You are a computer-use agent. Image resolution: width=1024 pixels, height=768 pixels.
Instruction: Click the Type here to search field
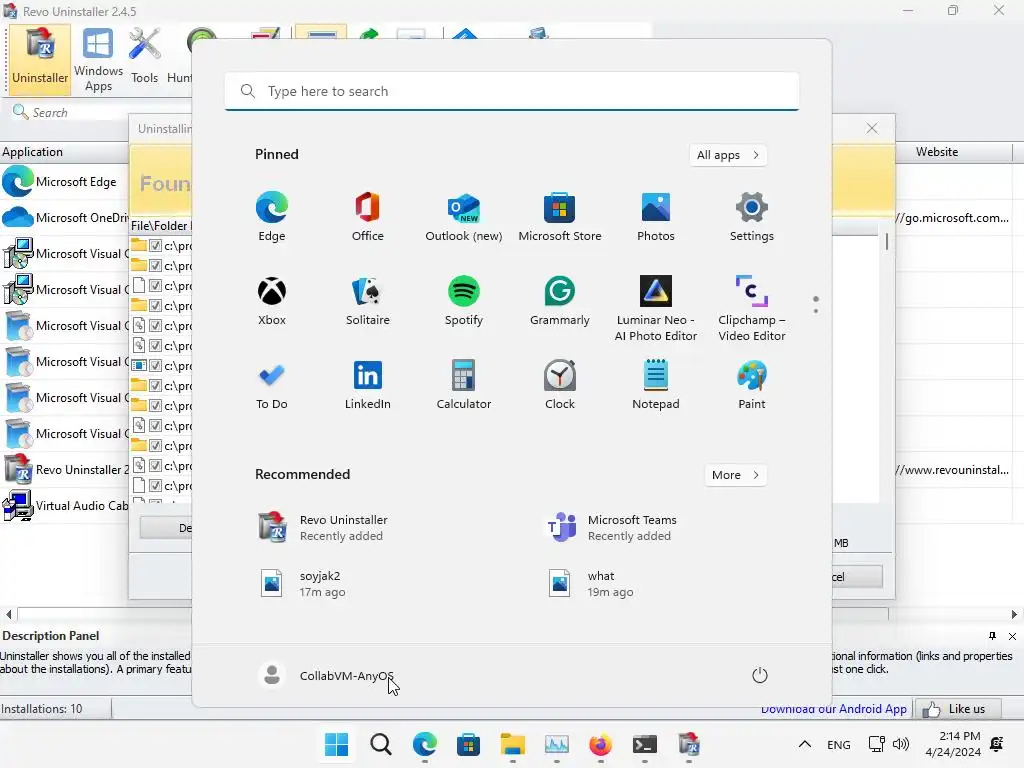tap(512, 91)
